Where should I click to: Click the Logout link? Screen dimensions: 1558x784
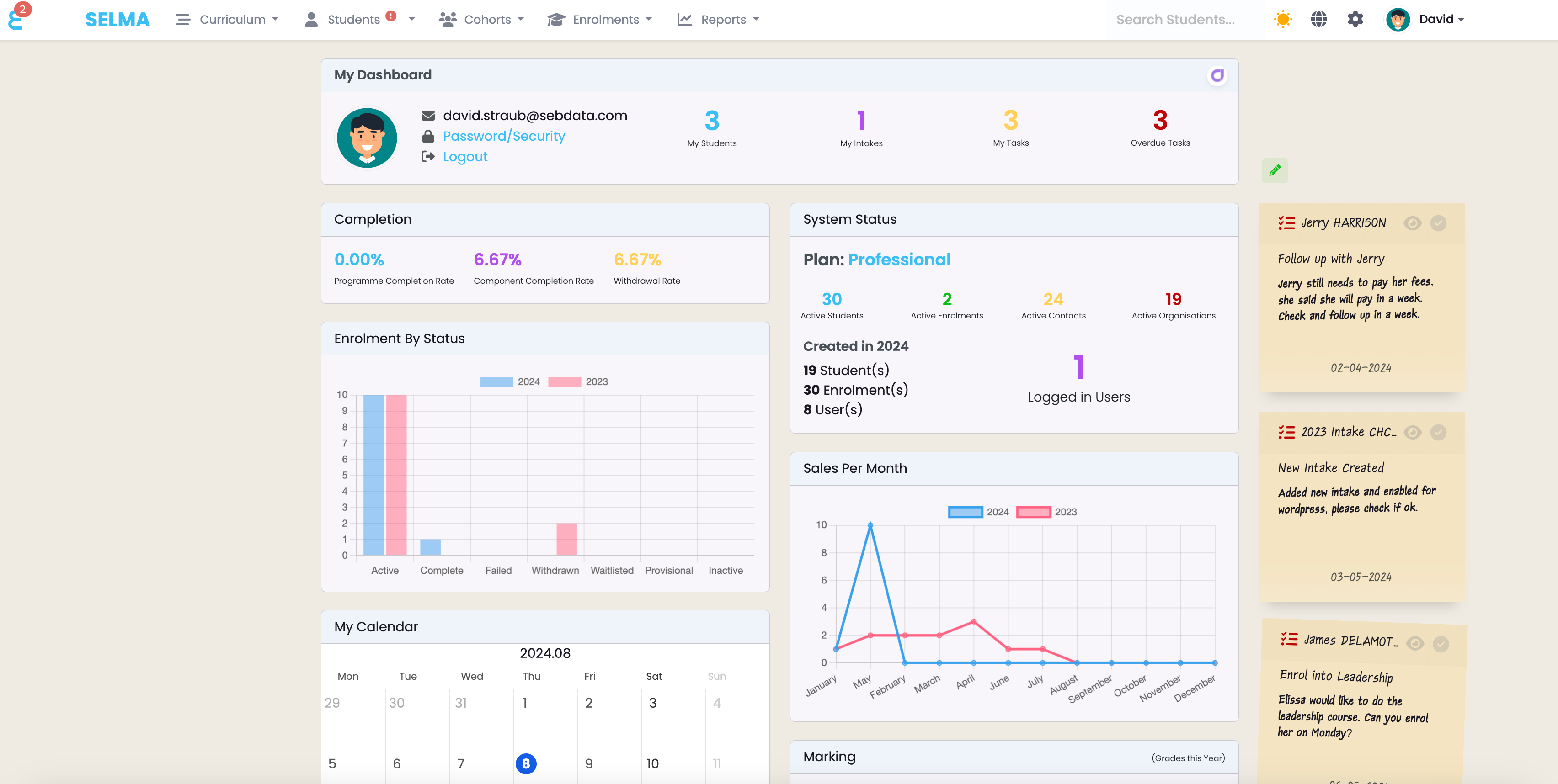(x=465, y=157)
